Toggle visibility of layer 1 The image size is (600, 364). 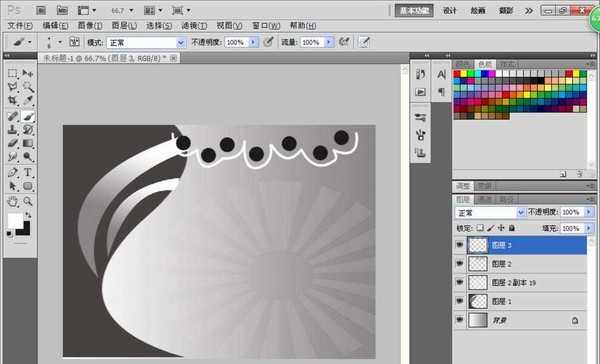(x=460, y=301)
